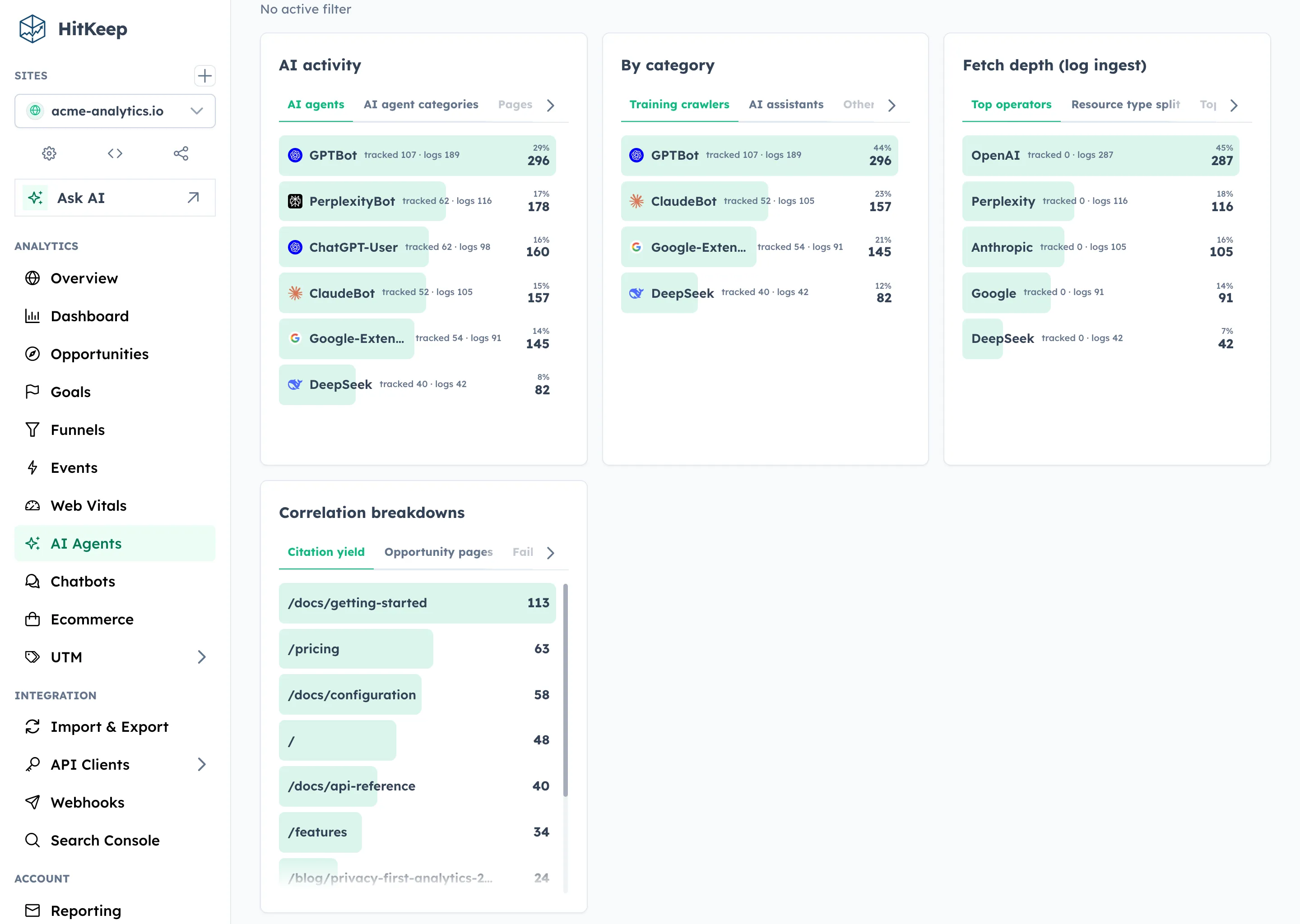Click the Web Vitals gauge icon
This screenshot has width=1300, height=924.
coord(32,505)
